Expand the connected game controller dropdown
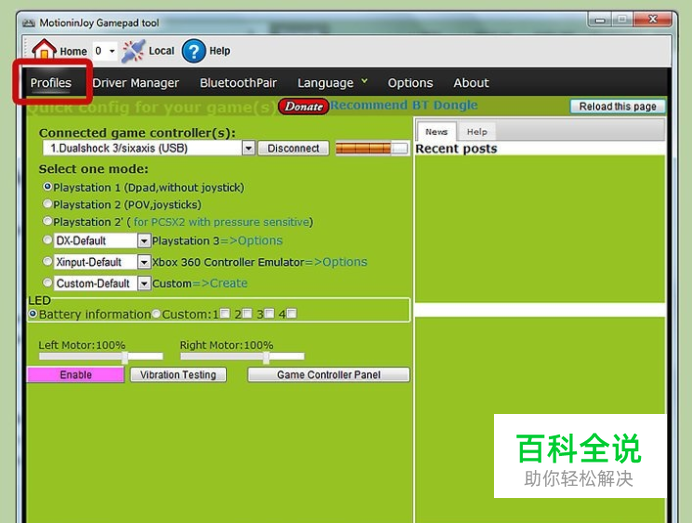692x523 pixels. [x=249, y=148]
